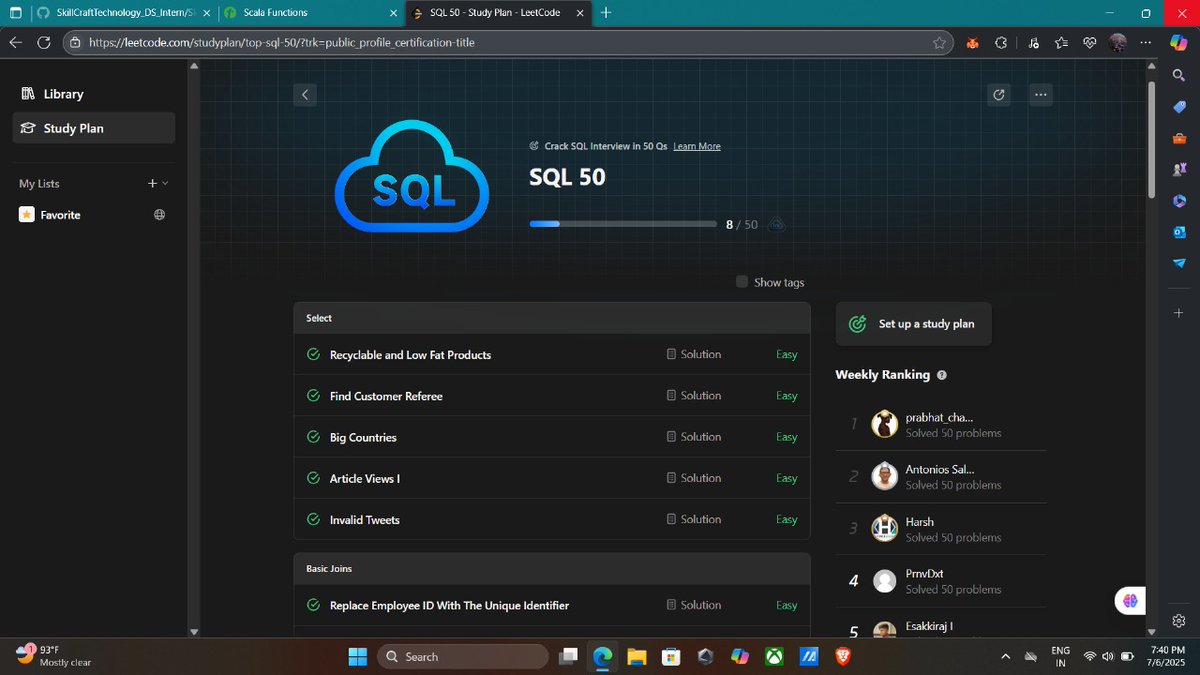Open the Windows Start menu
Screen dimensions: 1200x675
[x=357, y=657]
